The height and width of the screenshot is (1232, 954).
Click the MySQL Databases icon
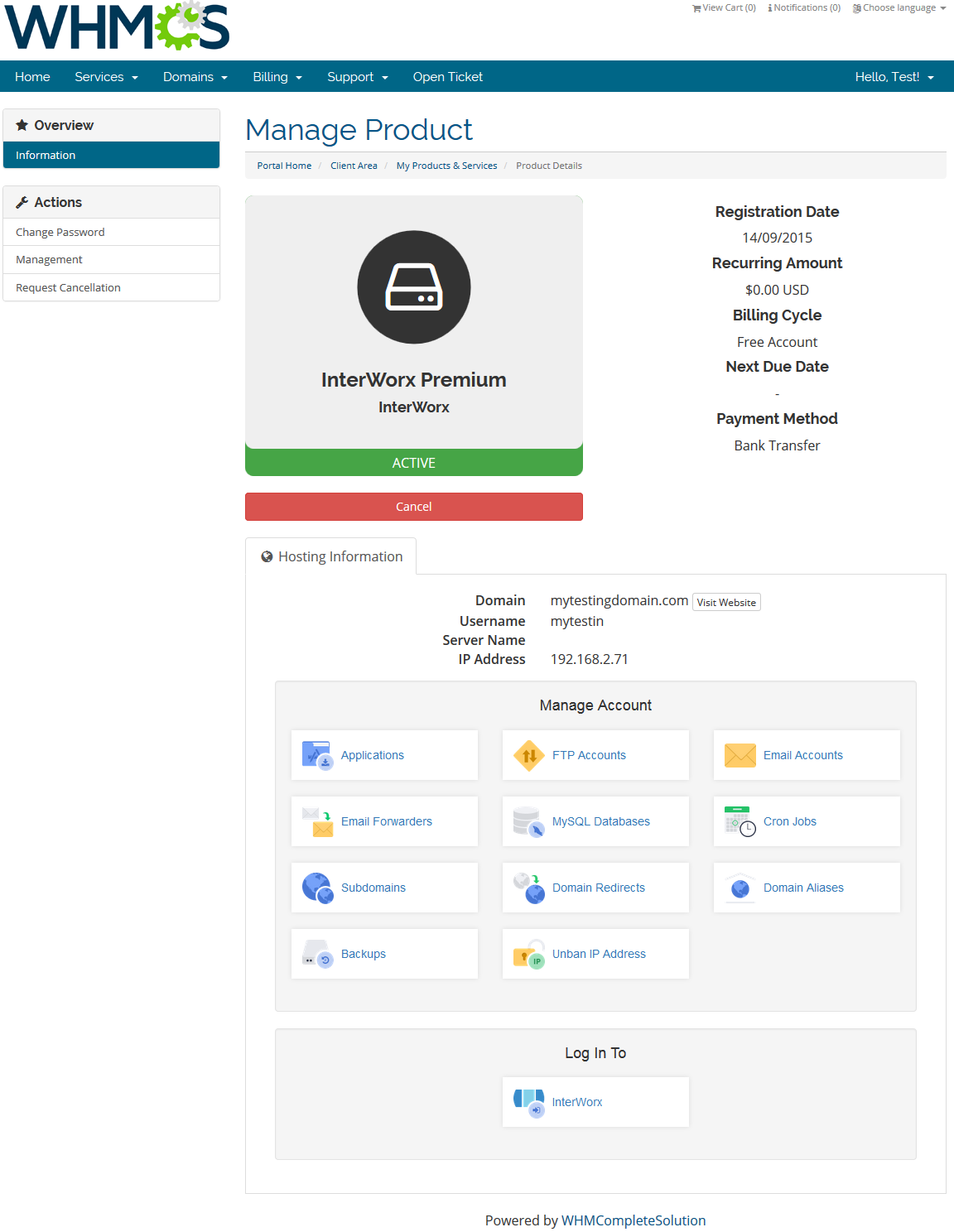coord(528,821)
